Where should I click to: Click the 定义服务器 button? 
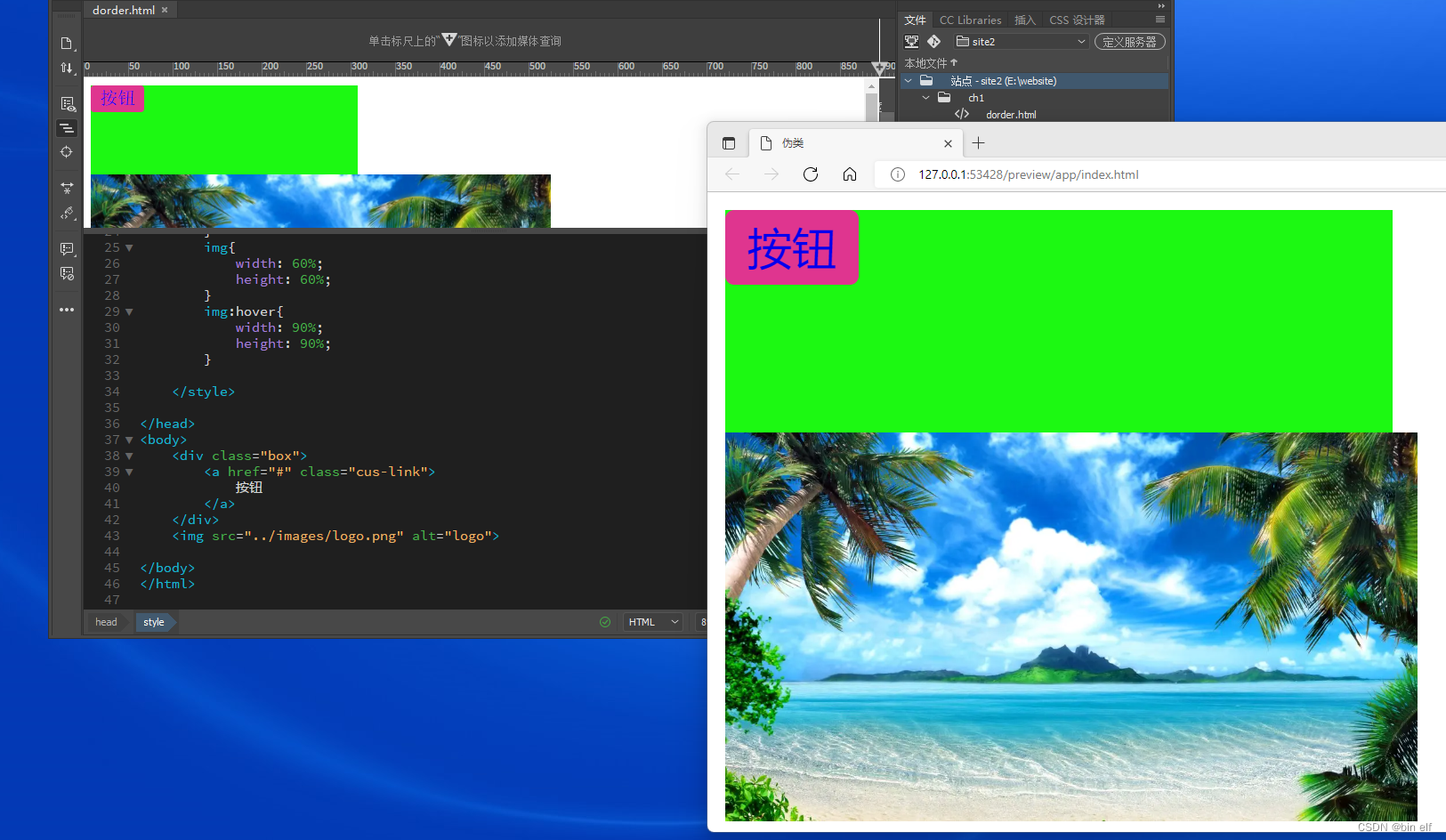pos(1130,41)
